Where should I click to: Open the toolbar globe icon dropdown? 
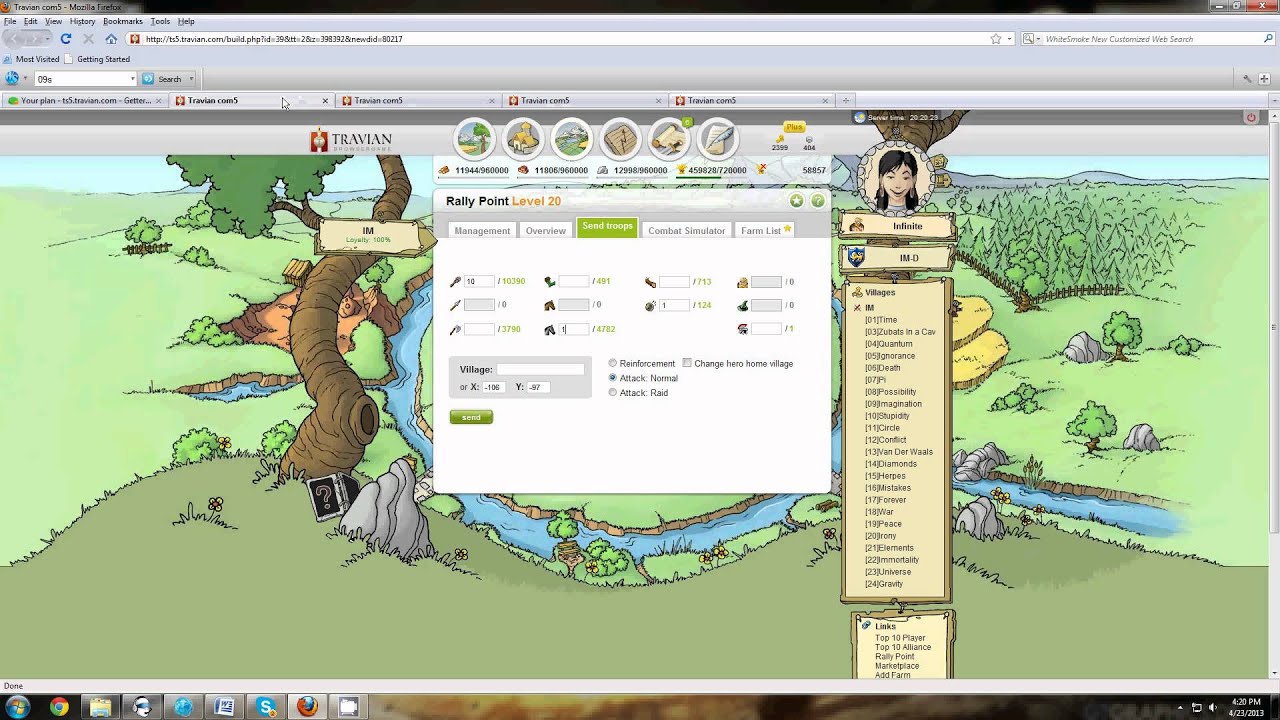coord(24,79)
